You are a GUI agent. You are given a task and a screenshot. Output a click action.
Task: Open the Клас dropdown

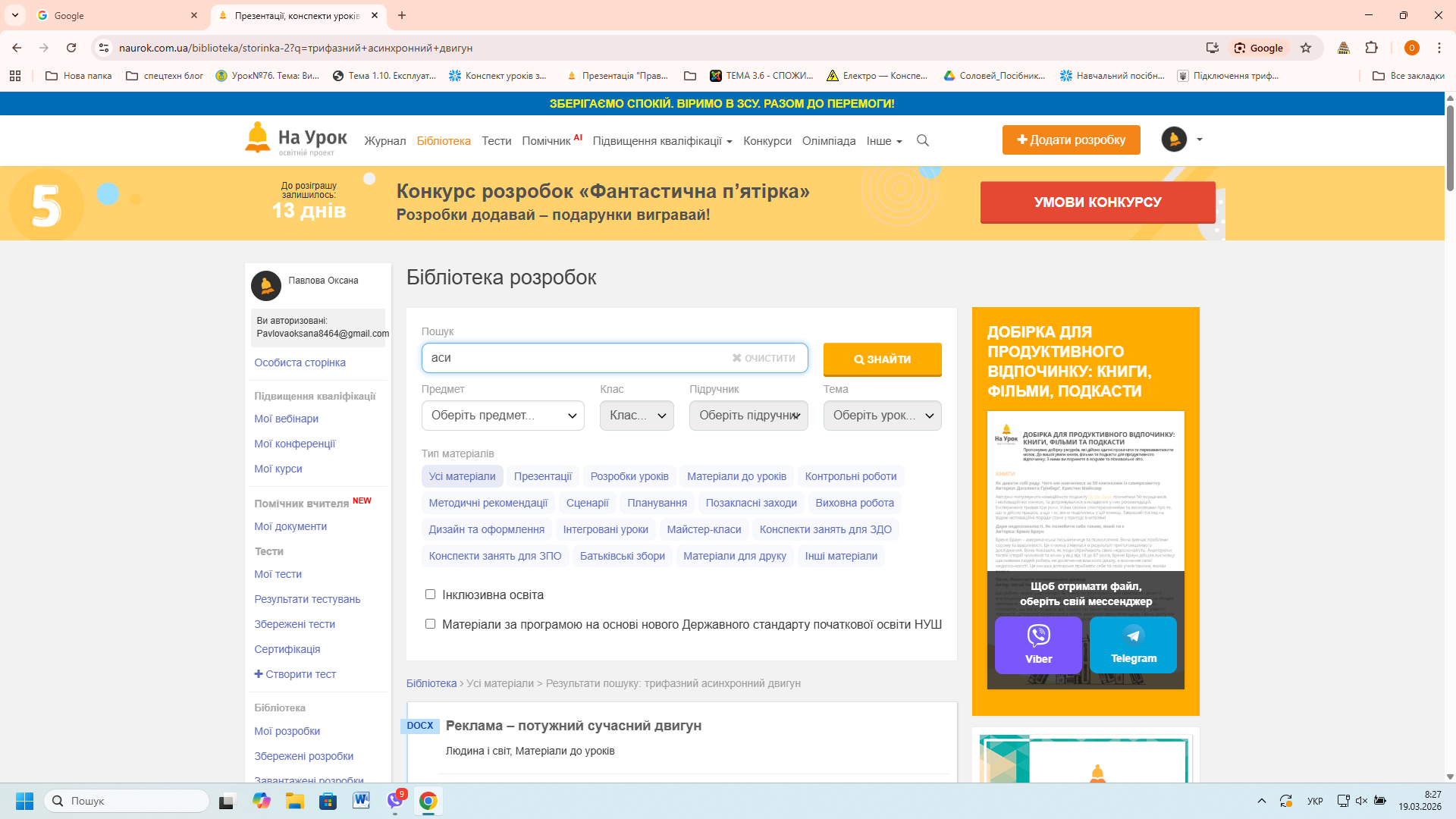(636, 416)
